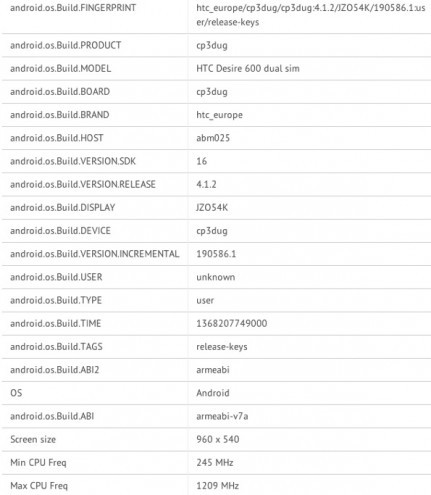Viewport: 431px width, 495px height.
Task: Select the 1209 MHz max frequency value
Action: pos(217,486)
